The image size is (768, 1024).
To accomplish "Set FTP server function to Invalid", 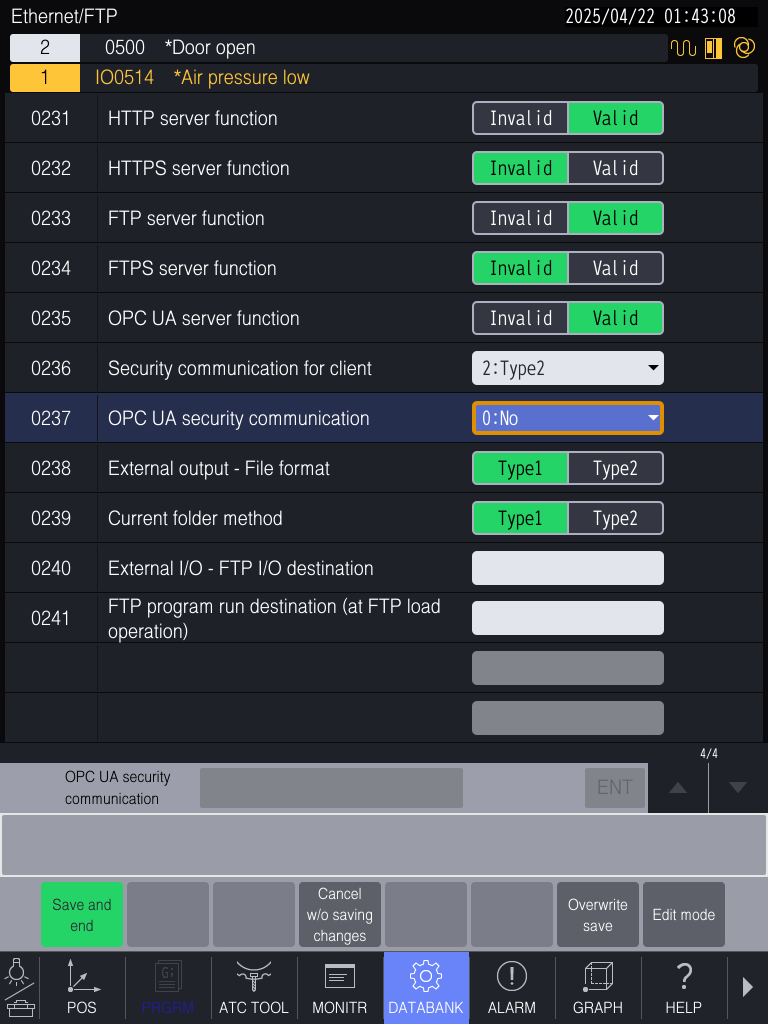I will pyautogui.click(x=520, y=218).
